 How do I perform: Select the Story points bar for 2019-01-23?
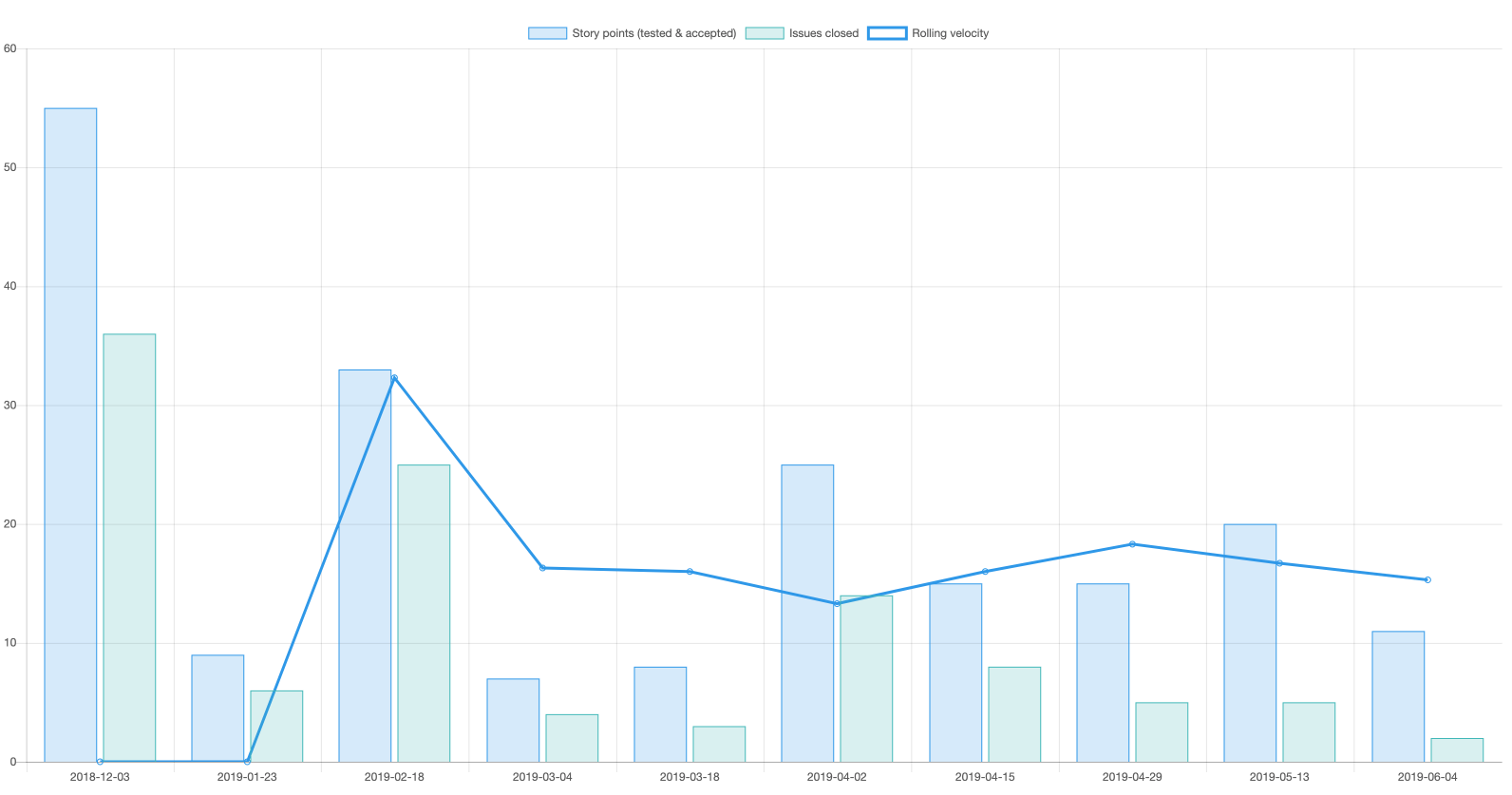point(217,709)
